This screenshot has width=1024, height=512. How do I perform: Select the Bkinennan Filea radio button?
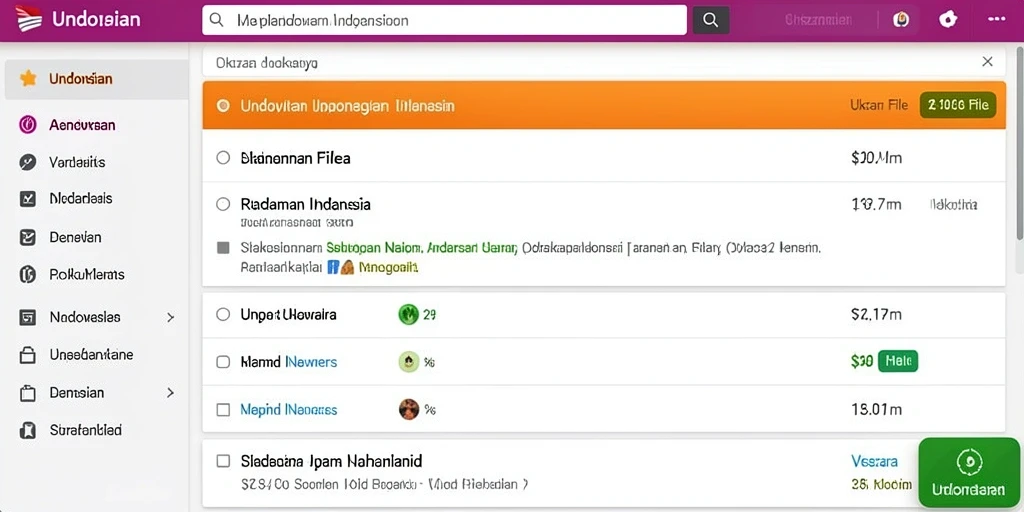tap(223, 158)
